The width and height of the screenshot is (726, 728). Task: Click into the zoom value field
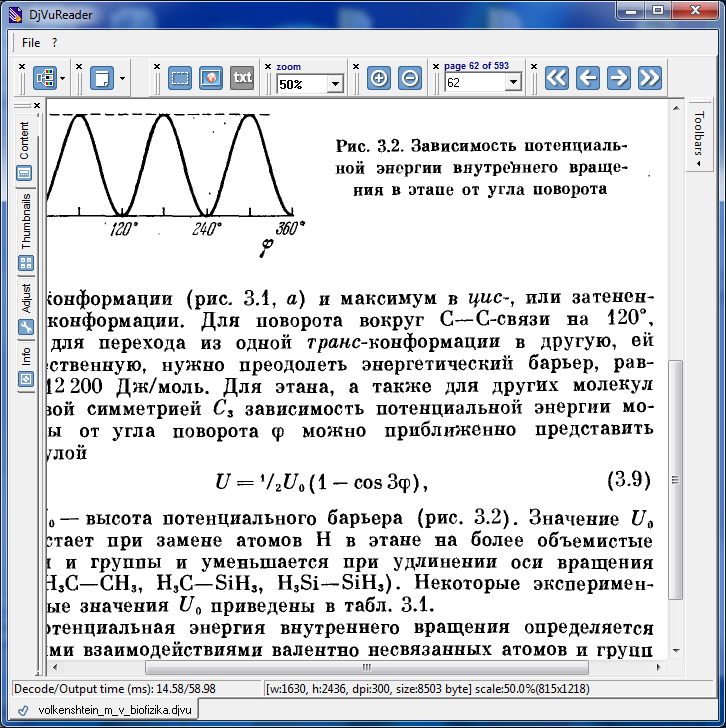(x=302, y=84)
